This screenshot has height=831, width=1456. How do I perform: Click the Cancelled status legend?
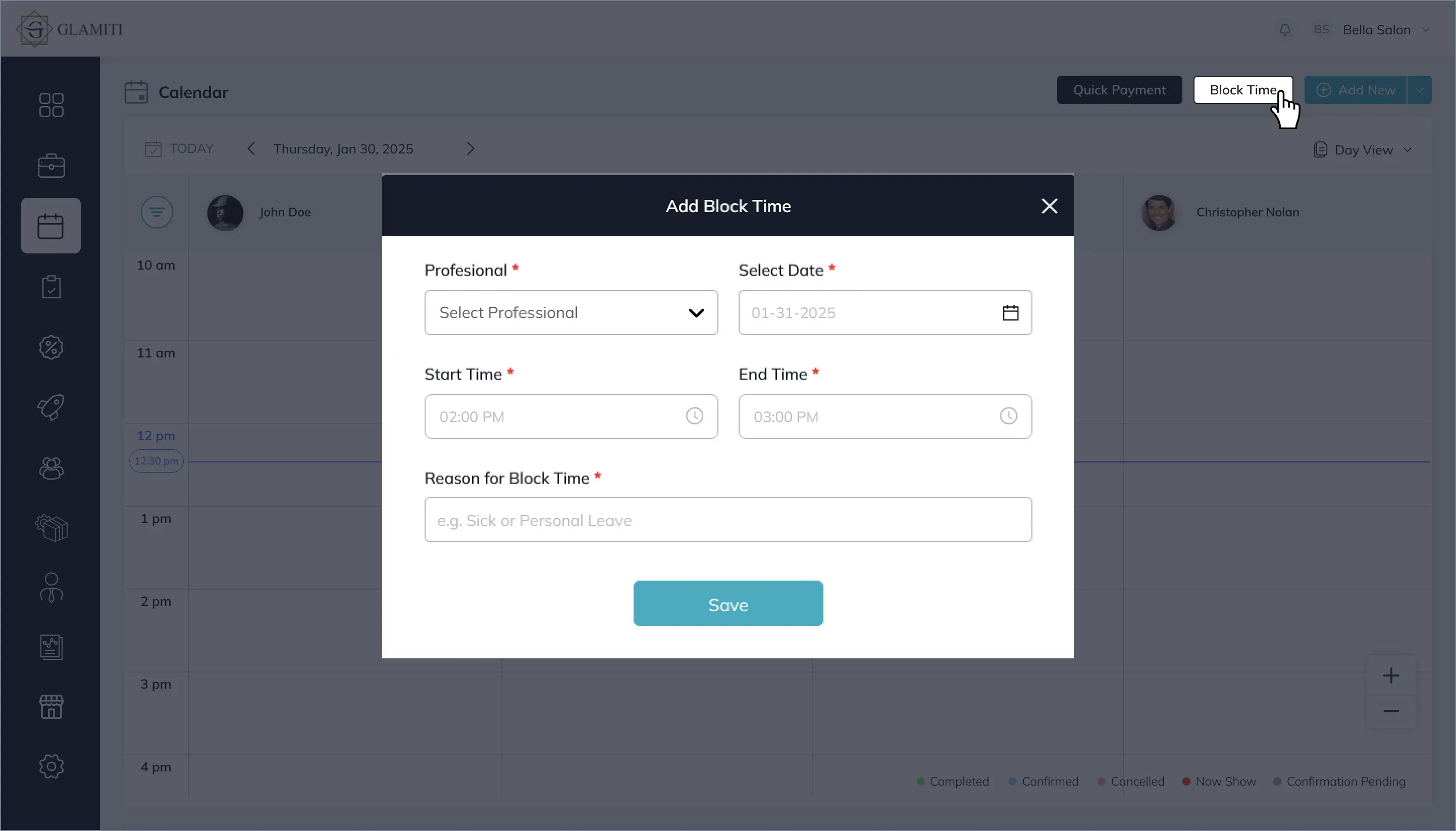click(1131, 782)
